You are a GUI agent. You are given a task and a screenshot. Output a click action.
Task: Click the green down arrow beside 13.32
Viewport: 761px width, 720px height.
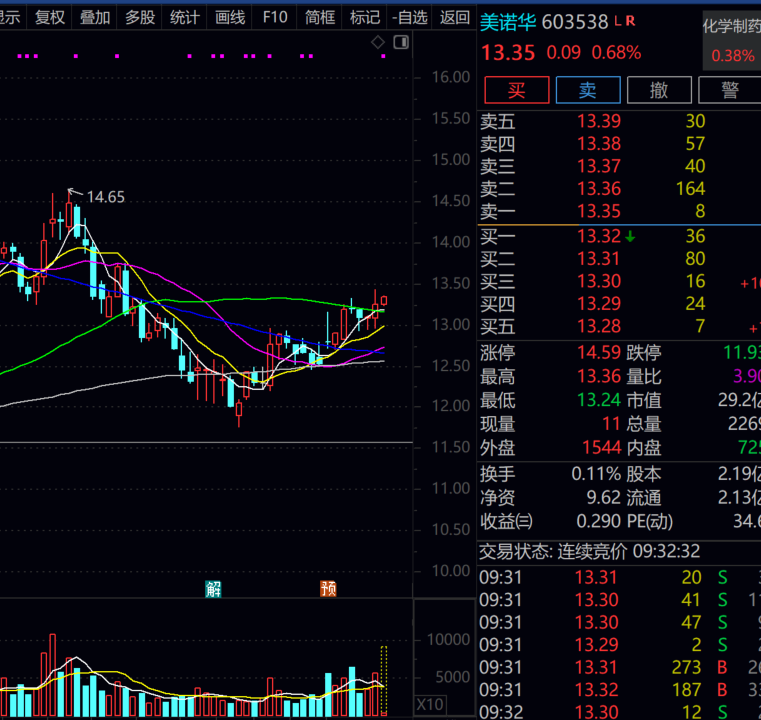coord(630,237)
